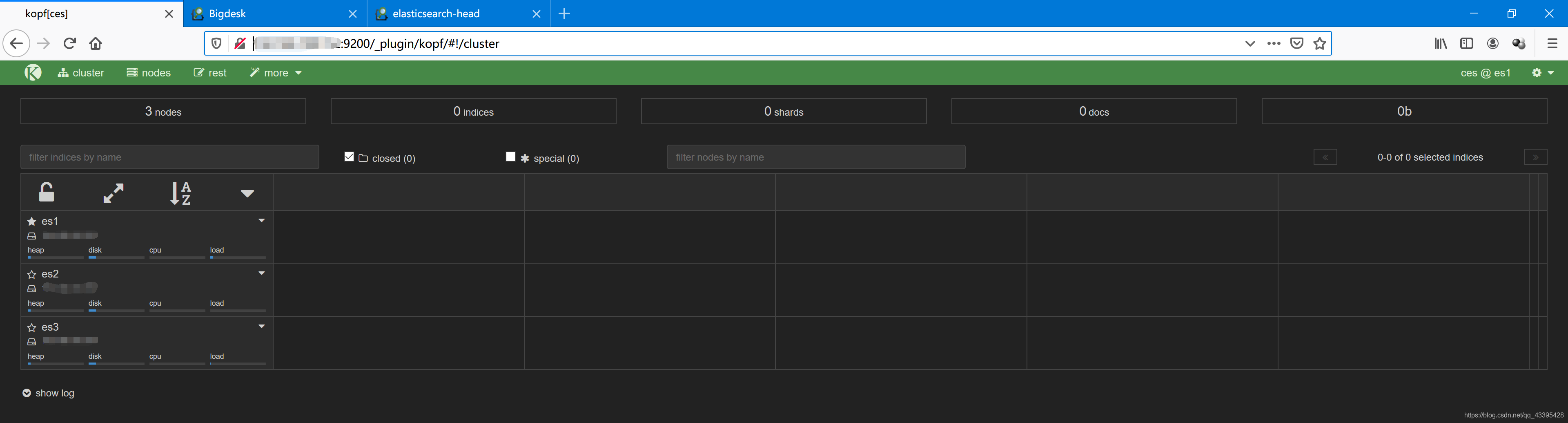The image size is (1568, 423).
Task: Bookmark this page with the star
Action: point(1319,43)
